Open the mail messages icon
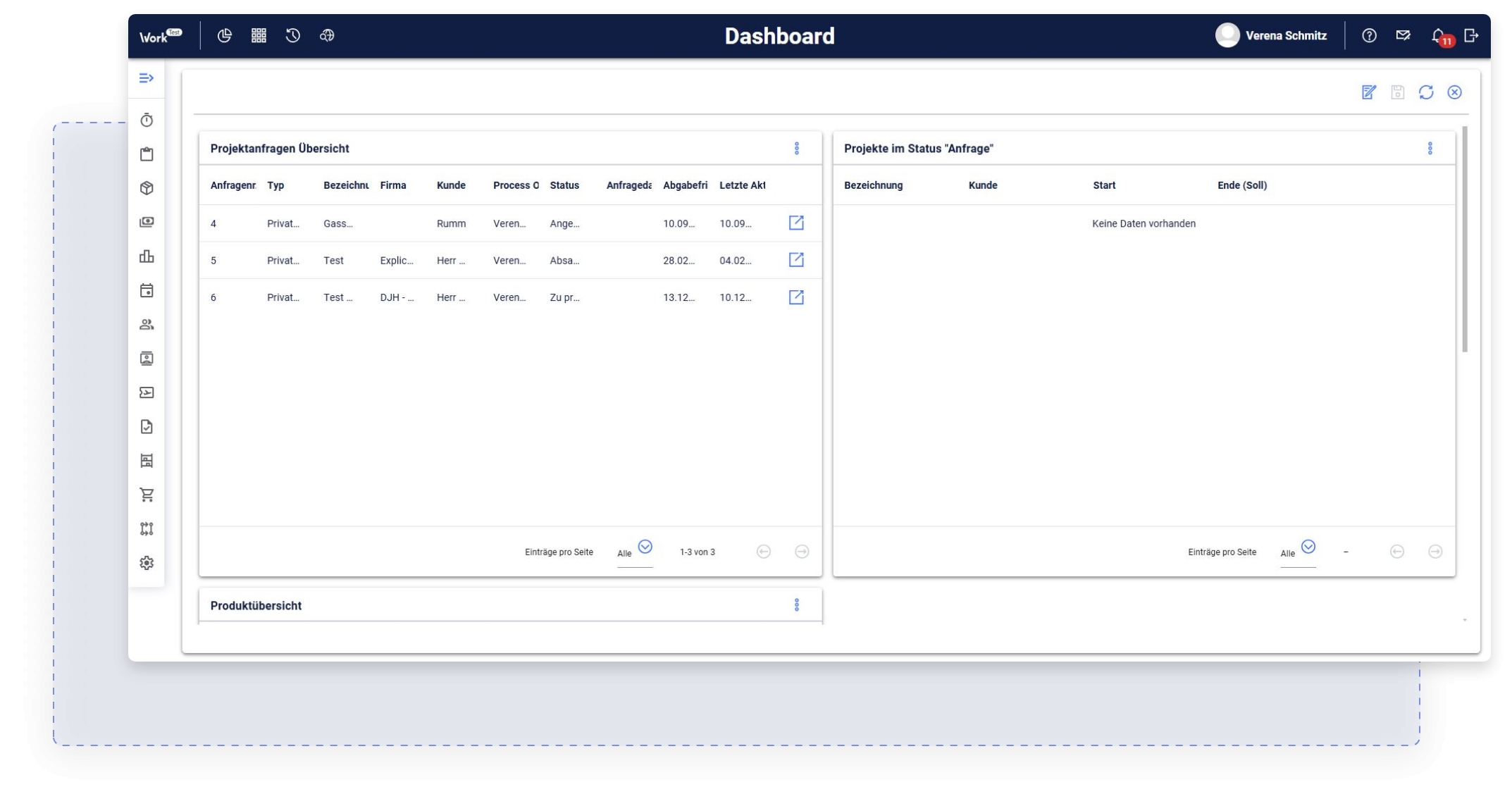The height and width of the screenshot is (806, 1512). tap(1403, 36)
